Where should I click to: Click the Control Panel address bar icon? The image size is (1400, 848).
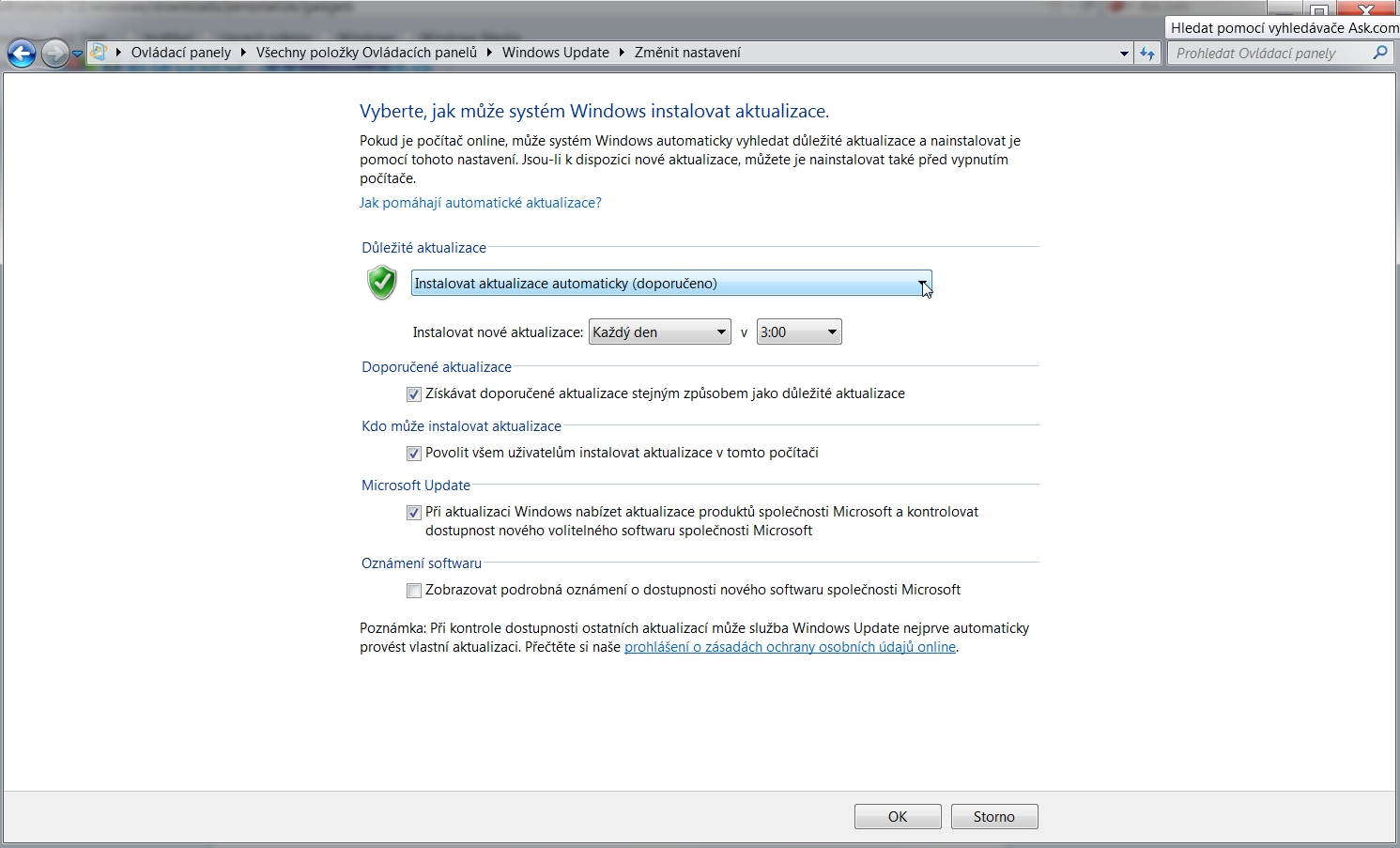(99, 53)
